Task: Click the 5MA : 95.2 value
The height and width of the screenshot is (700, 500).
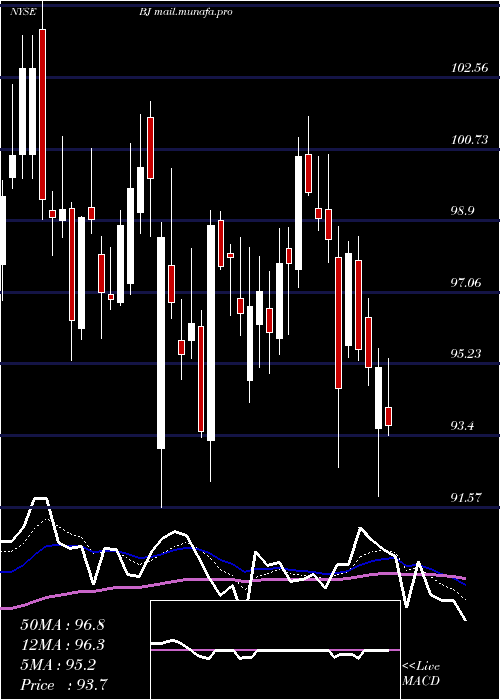Action: 58,665
